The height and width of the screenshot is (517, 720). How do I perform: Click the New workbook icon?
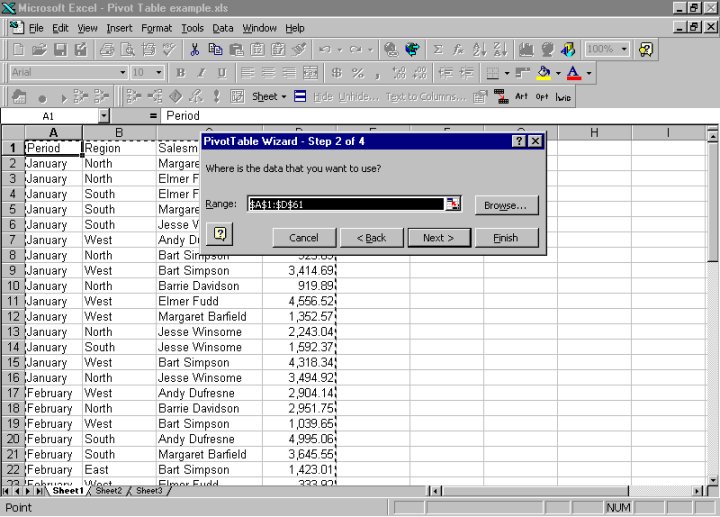[18, 49]
